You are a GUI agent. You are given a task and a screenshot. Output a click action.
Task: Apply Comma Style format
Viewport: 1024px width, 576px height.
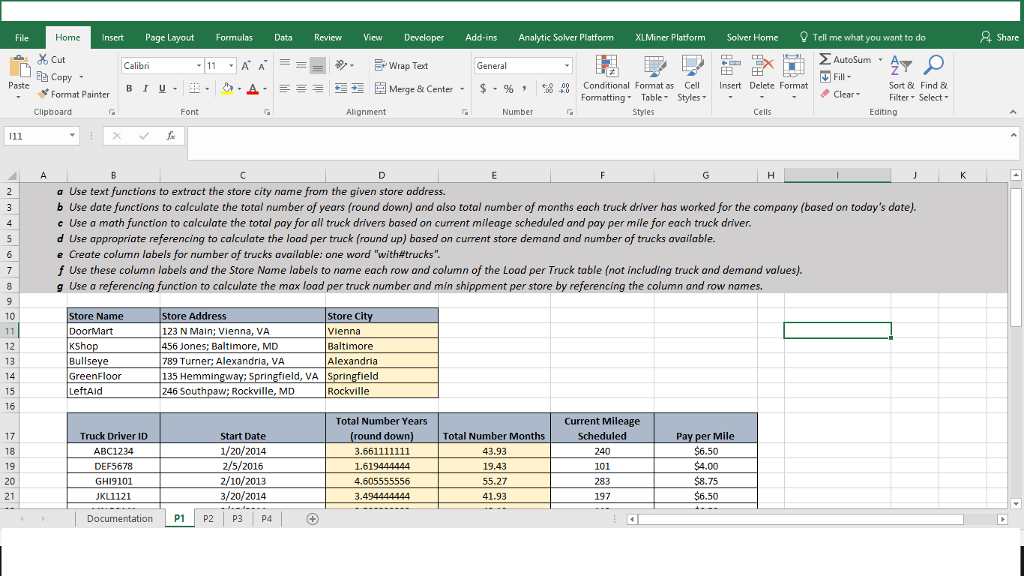pos(524,88)
